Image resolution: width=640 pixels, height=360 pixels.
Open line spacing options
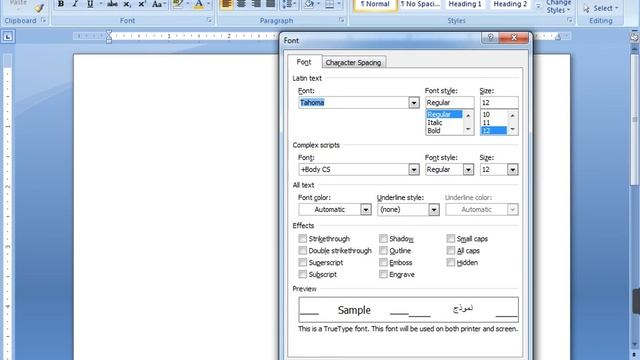288,4
